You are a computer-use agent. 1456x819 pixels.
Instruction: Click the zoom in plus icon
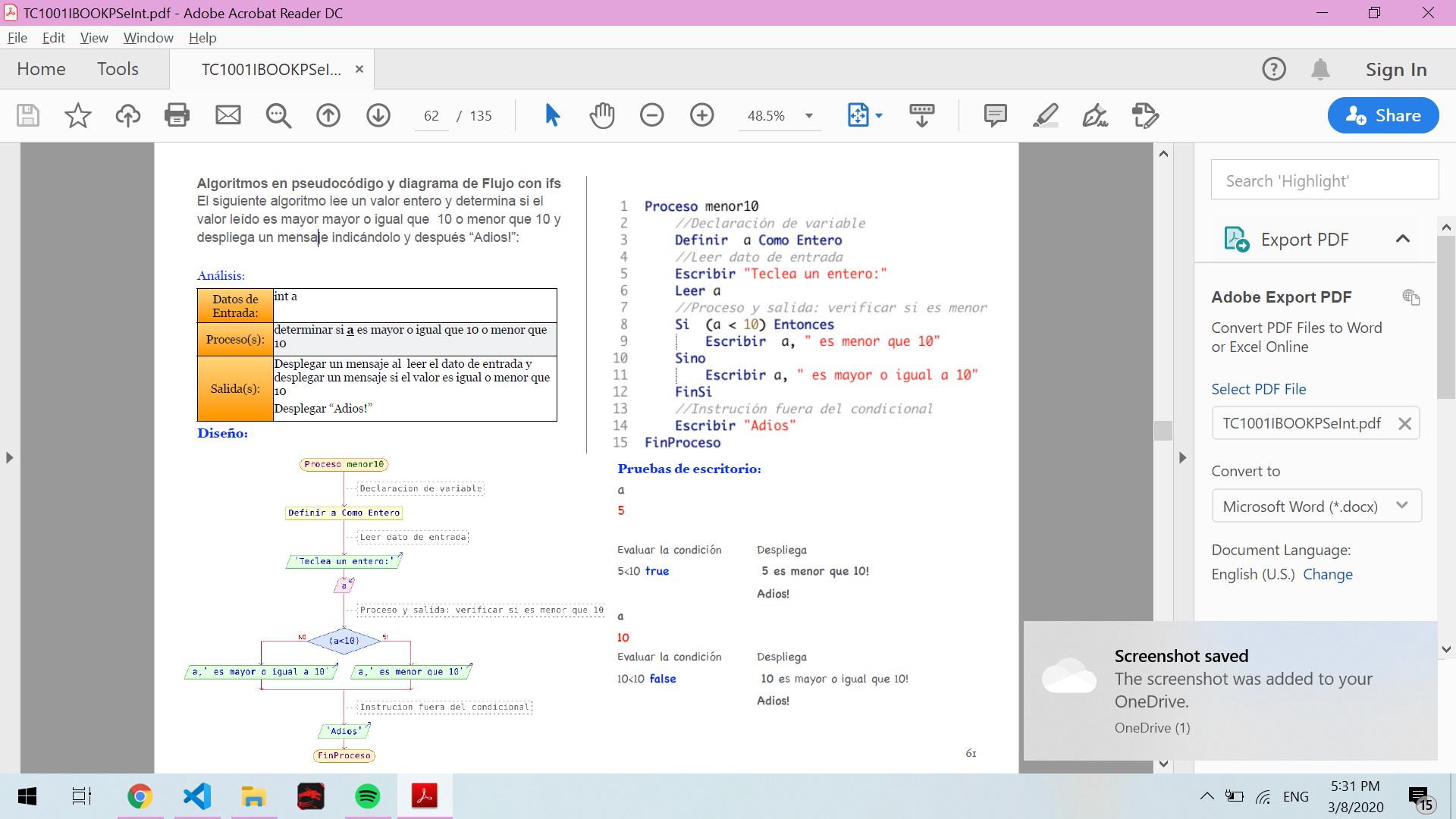702,115
